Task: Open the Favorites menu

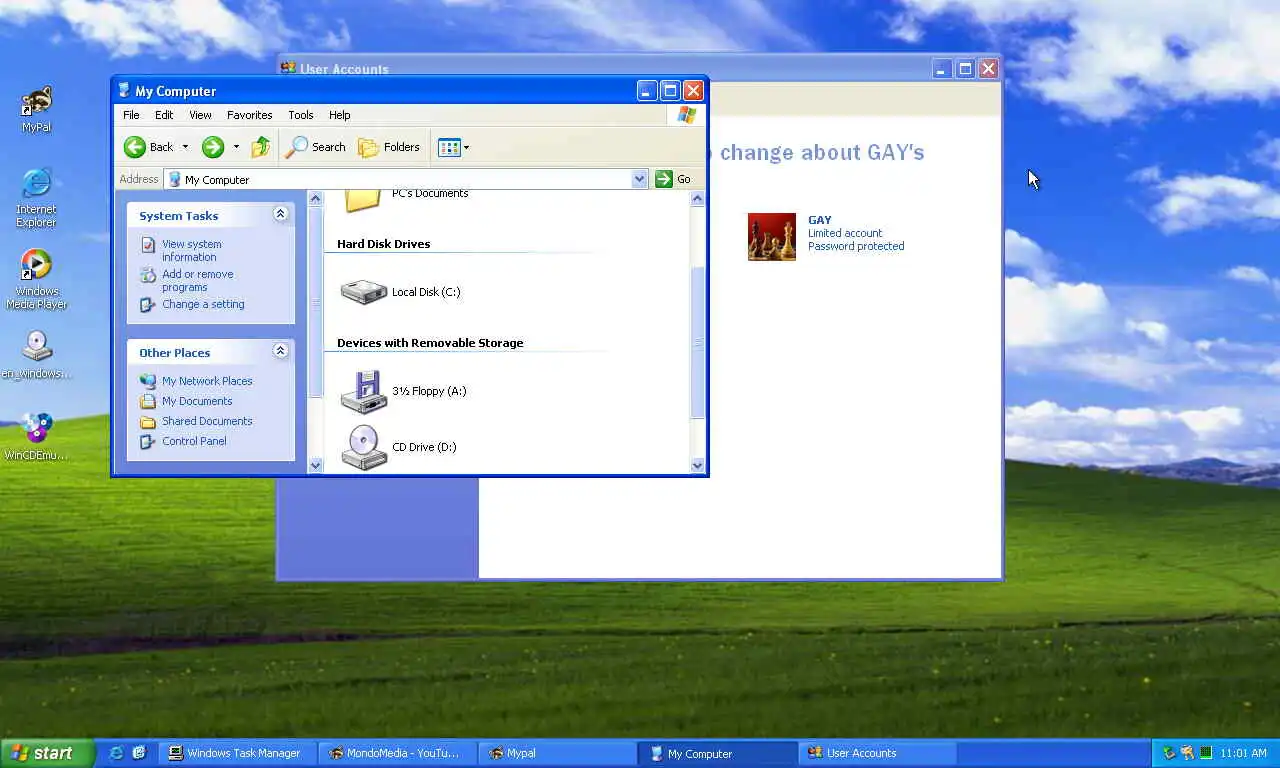Action: [x=249, y=115]
